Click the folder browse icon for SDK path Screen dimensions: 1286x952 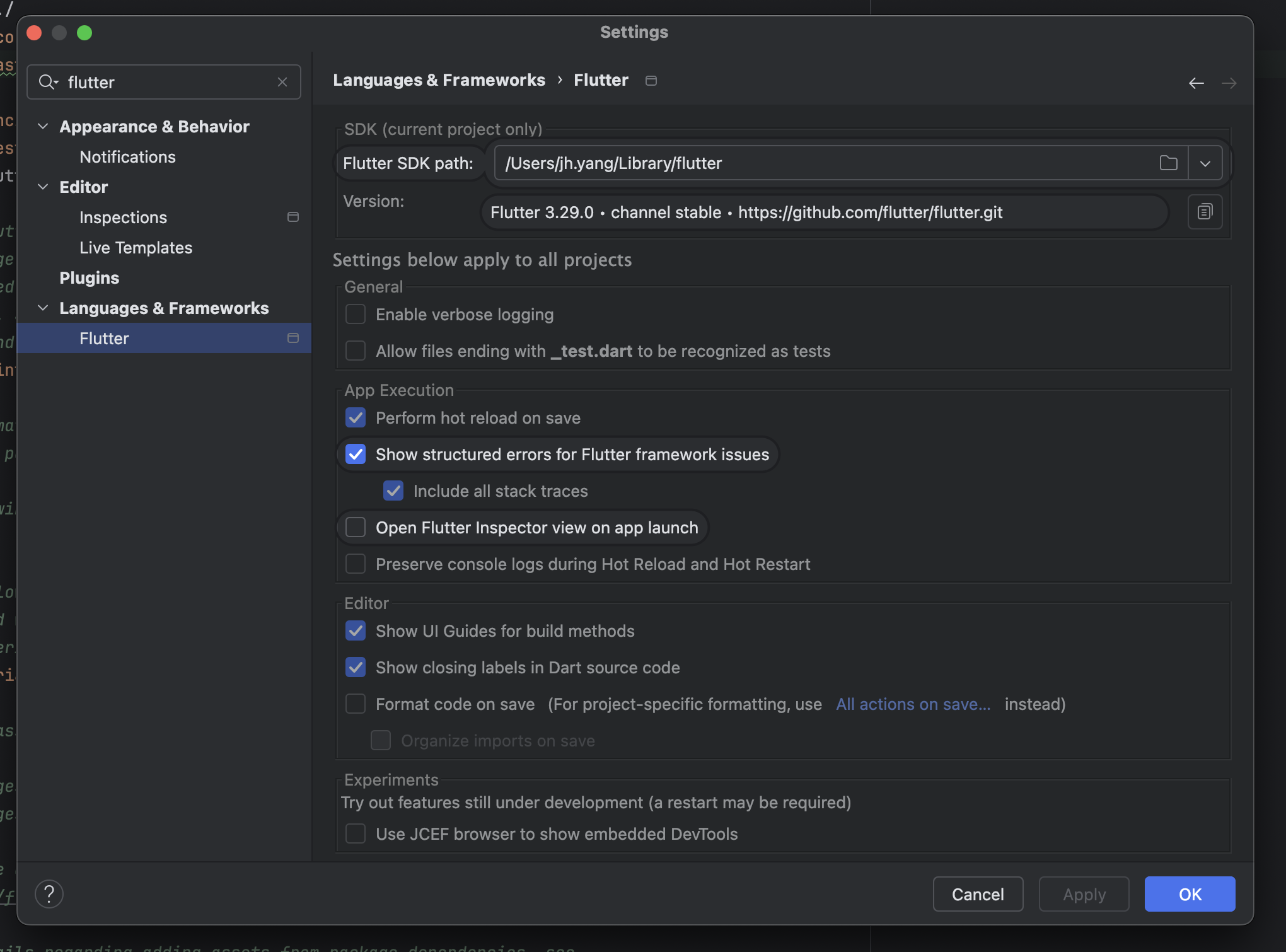pos(1168,163)
